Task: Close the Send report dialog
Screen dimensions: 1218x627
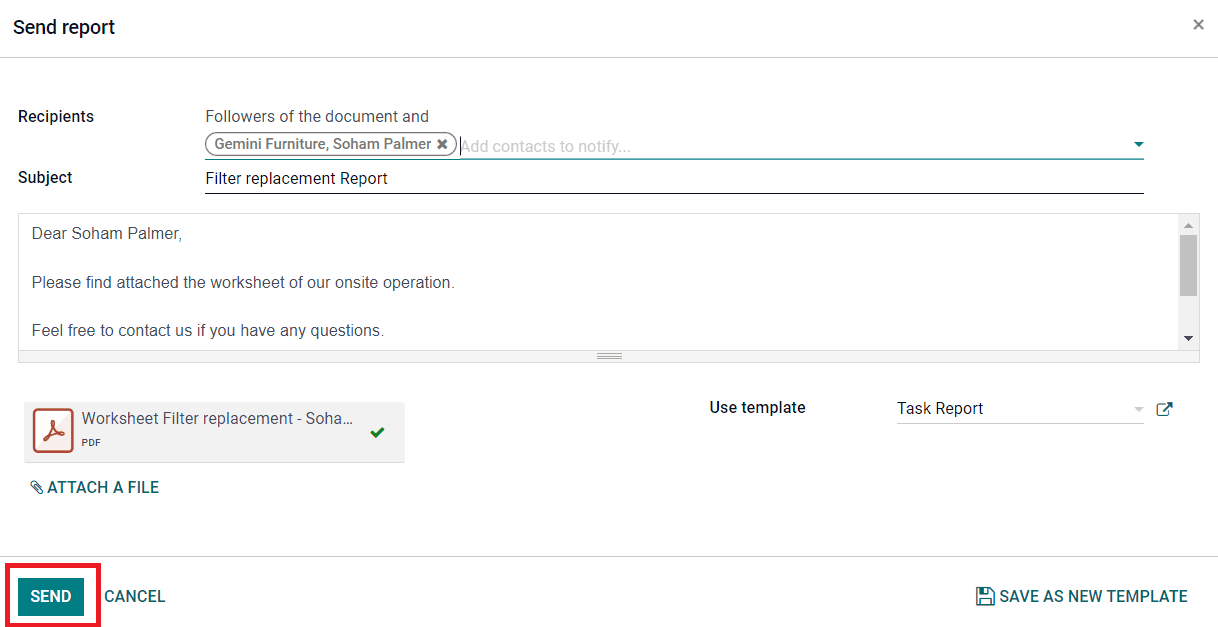Action: pyautogui.click(x=1198, y=25)
